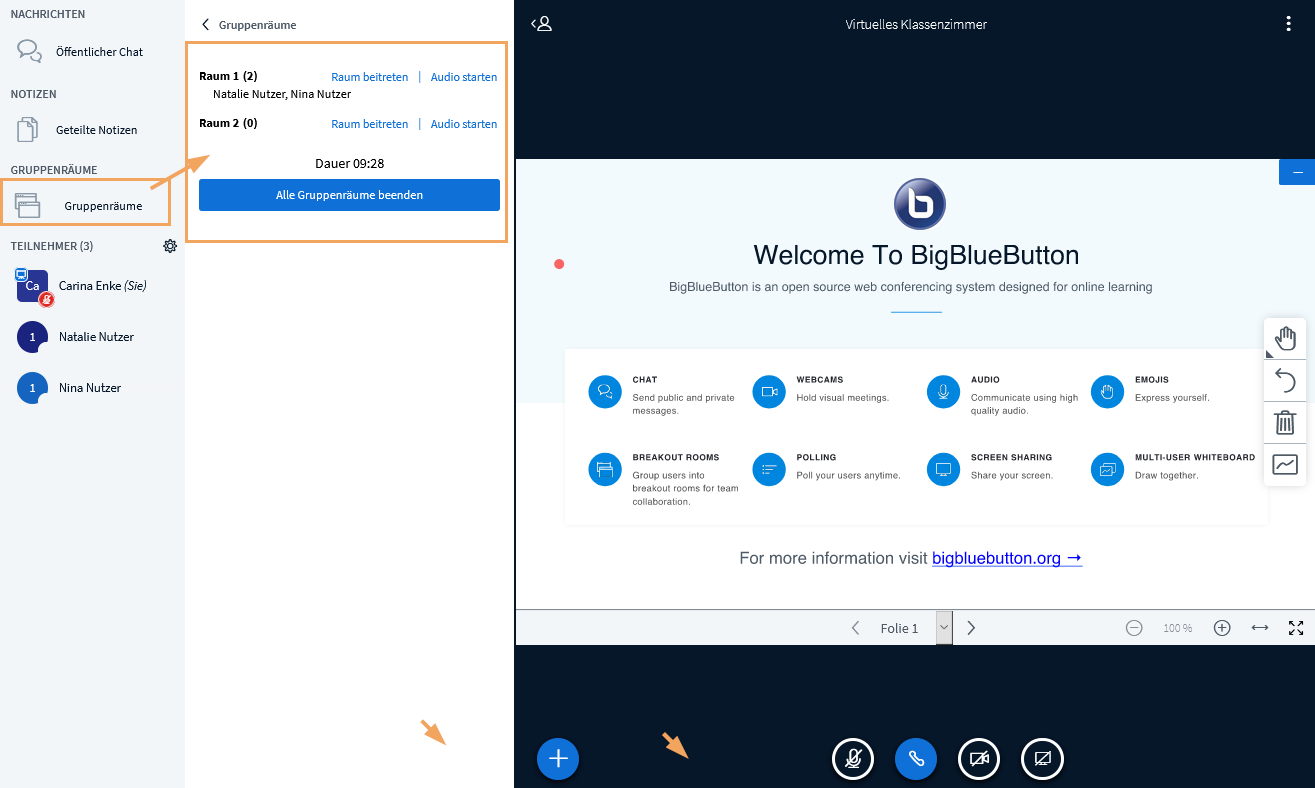The image size is (1315, 788).
Task: Open the Folie 1 slide dropdown
Action: 943,628
